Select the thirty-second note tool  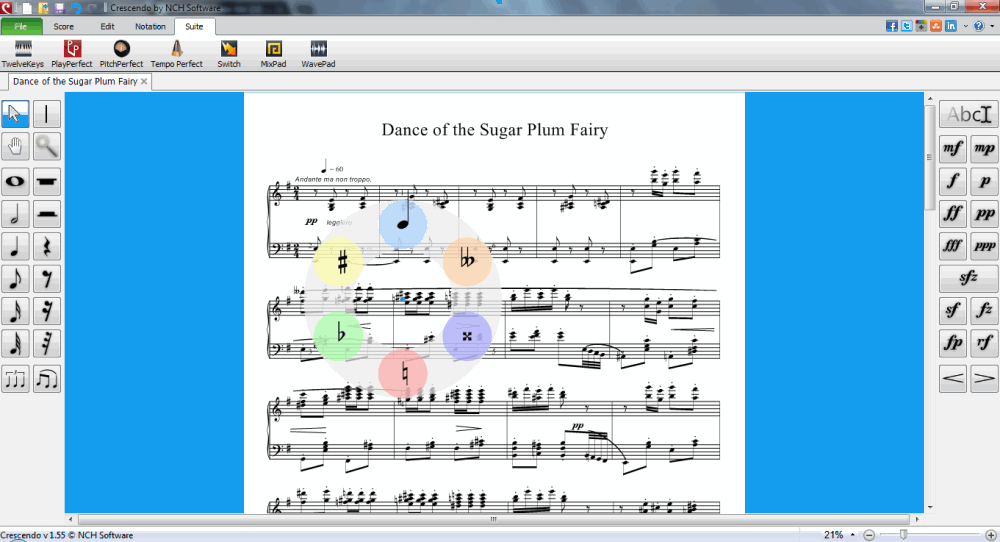tap(15, 344)
